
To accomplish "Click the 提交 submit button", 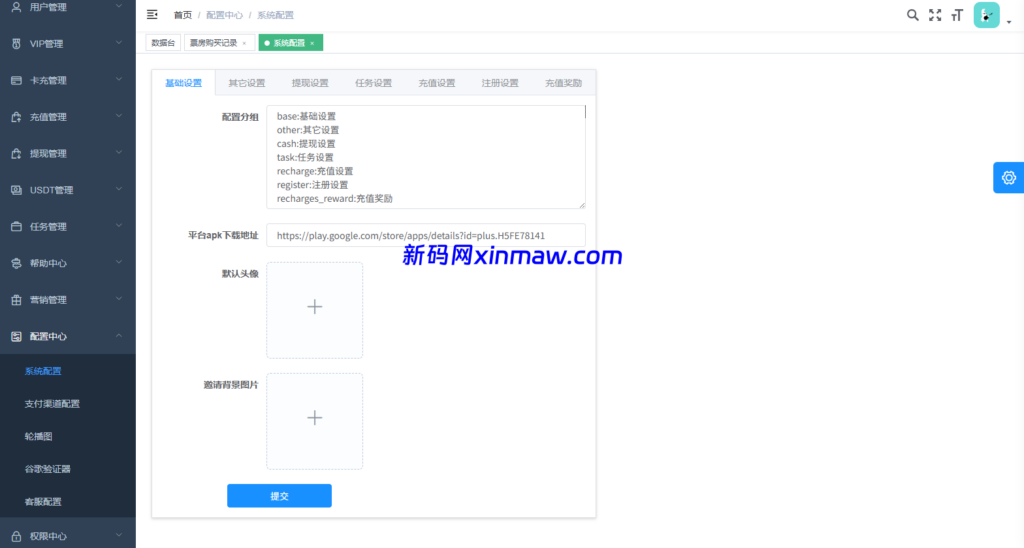I will [x=280, y=496].
